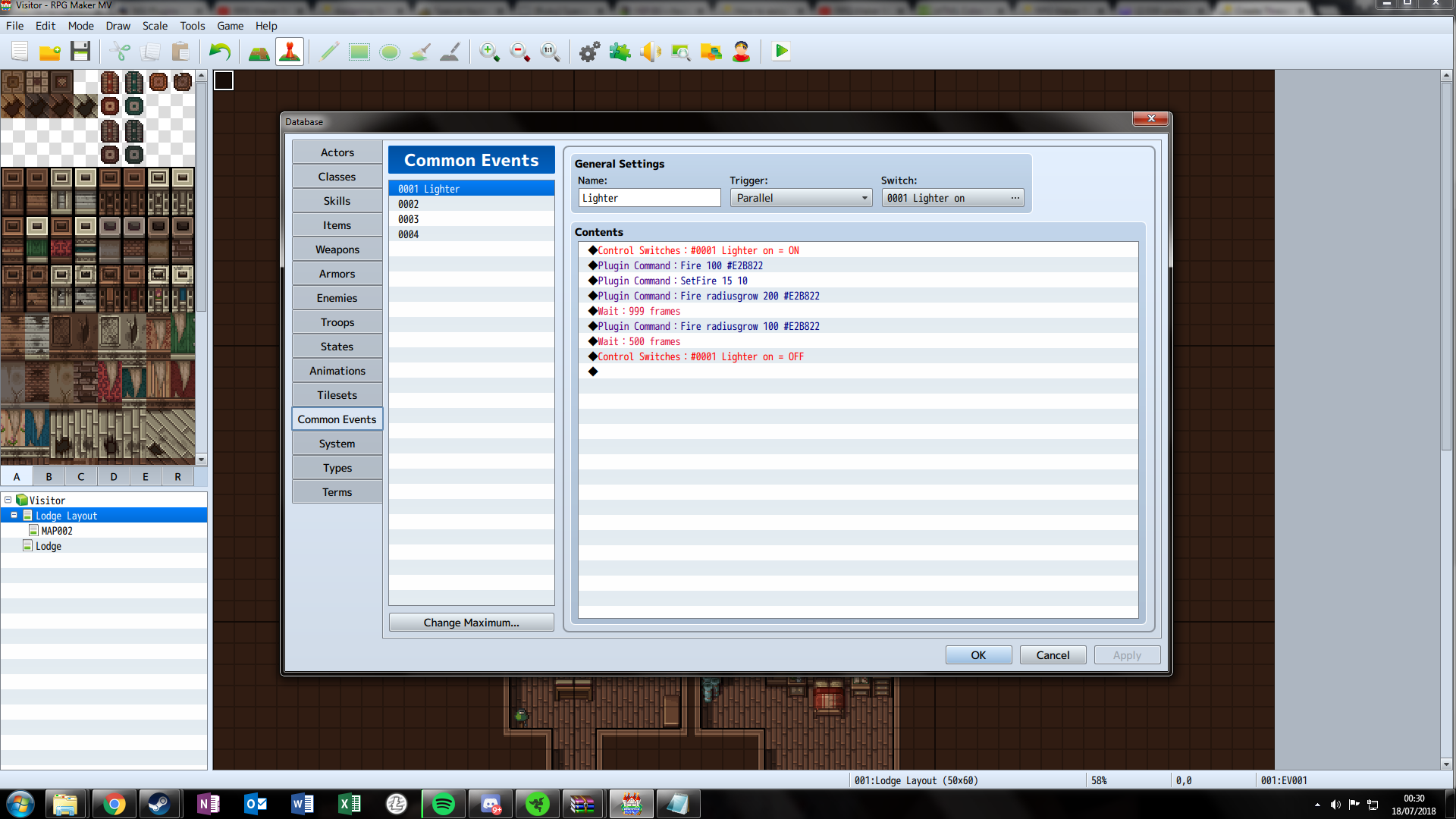The image size is (1456, 819).
Task: Click the Cancel button in Database
Action: tap(1053, 655)
